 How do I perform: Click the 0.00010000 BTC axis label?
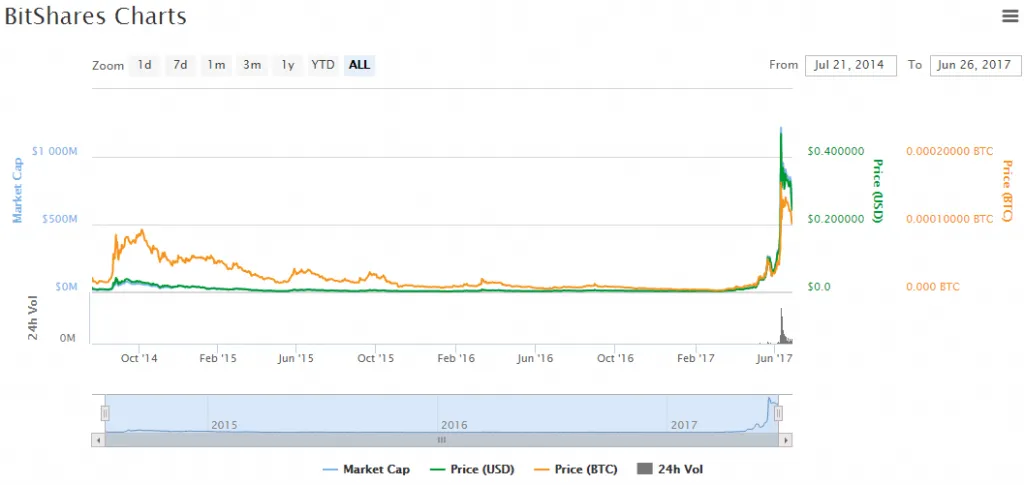[950, 219]
